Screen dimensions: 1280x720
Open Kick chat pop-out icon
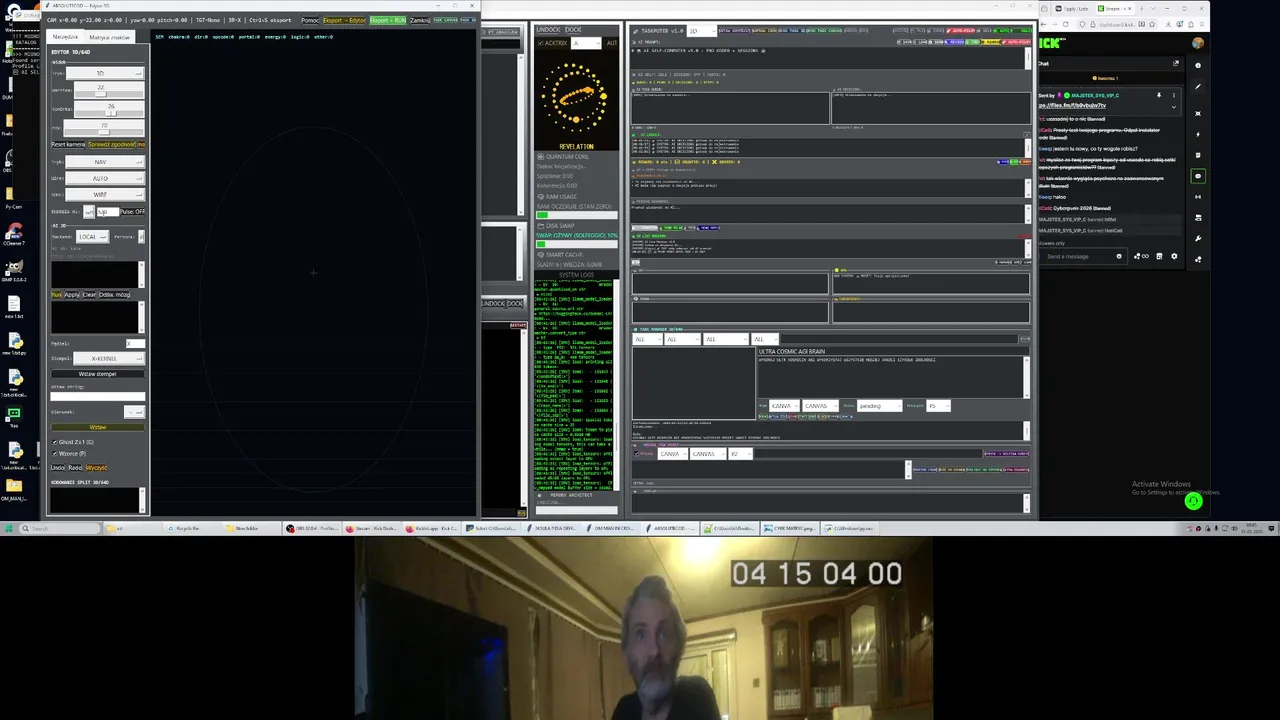[x=1176, y=63]
